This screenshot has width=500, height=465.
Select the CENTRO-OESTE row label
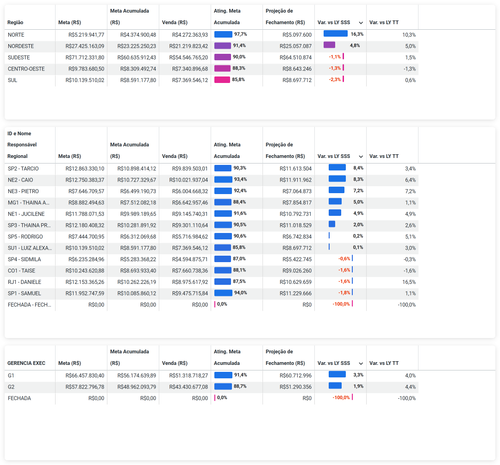point(26,69)
